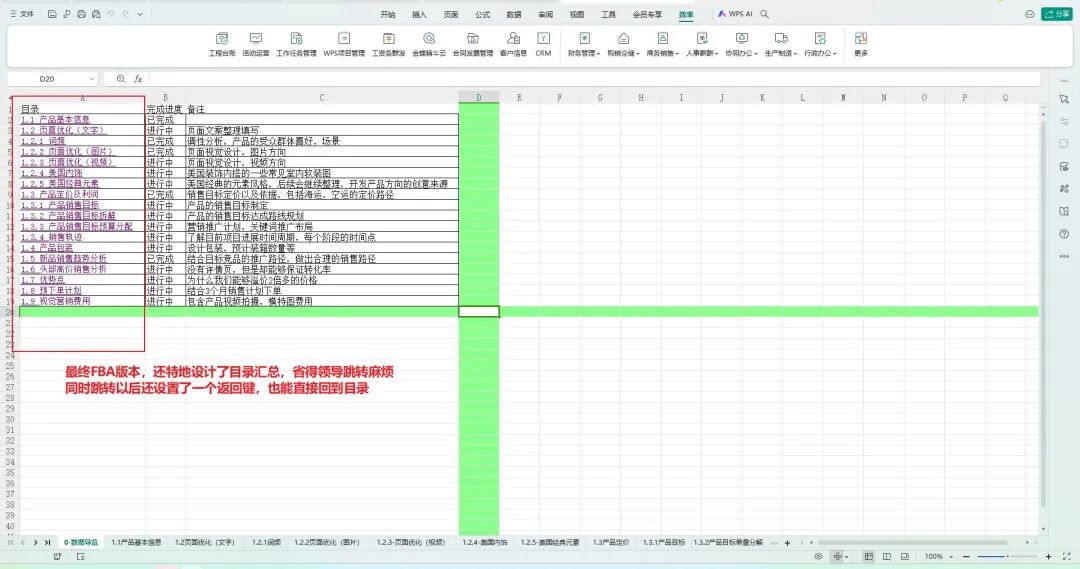
Task: Open WPS项目管理 tool
Action: [344, 44]
